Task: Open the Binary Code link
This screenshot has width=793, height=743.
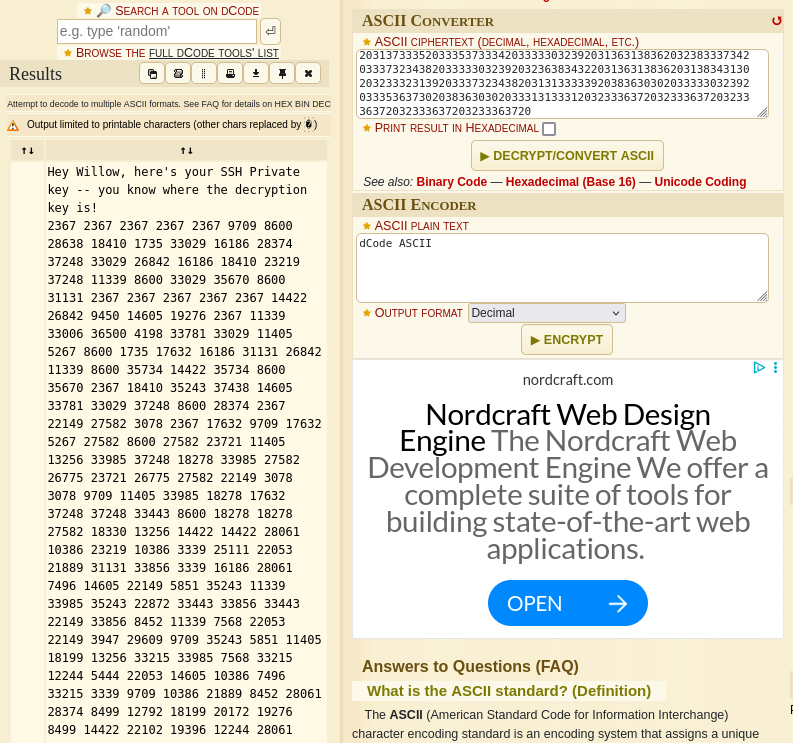Action: click(x=451, y=182)
